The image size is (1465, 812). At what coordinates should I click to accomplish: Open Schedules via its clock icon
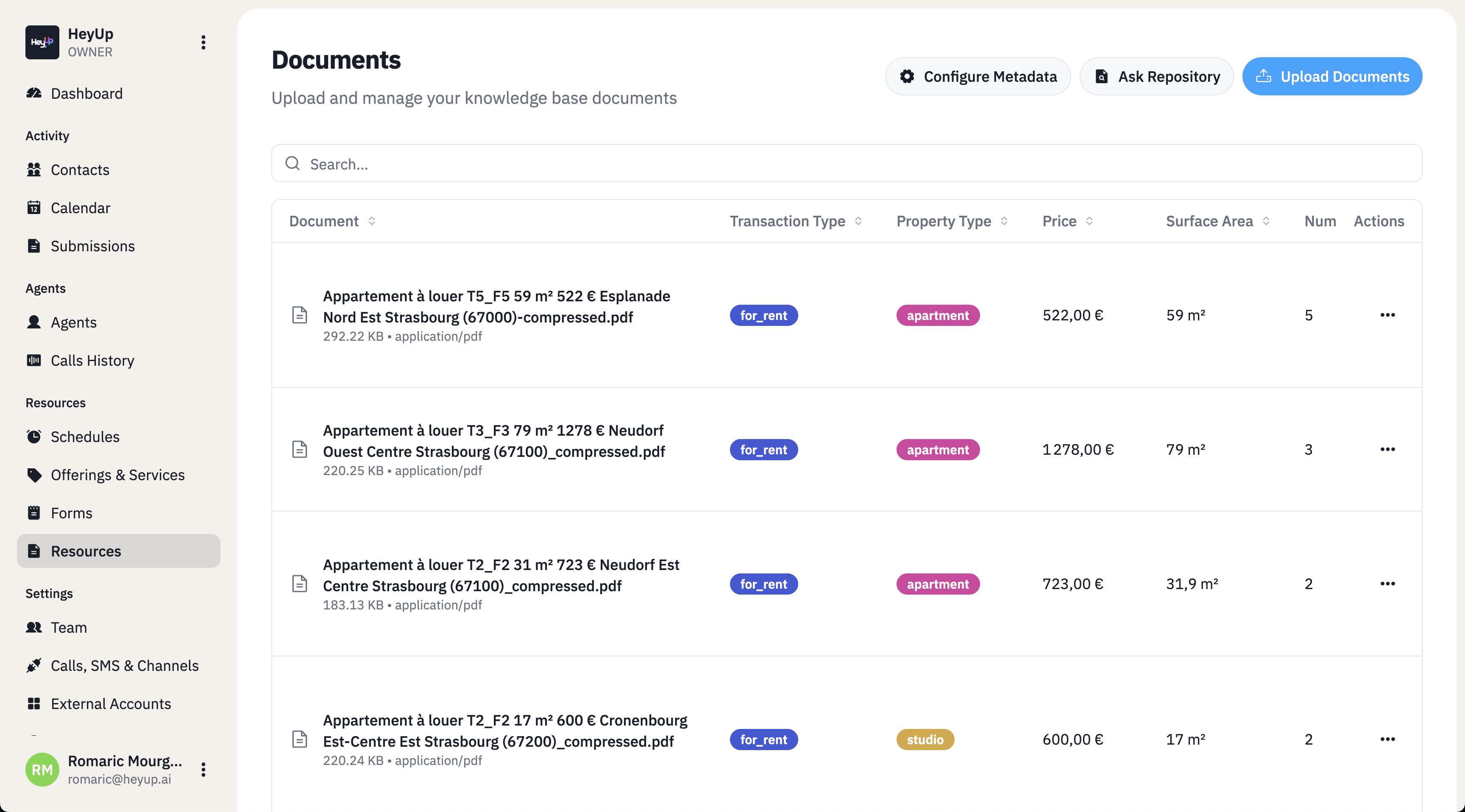(x=34, y=436)
